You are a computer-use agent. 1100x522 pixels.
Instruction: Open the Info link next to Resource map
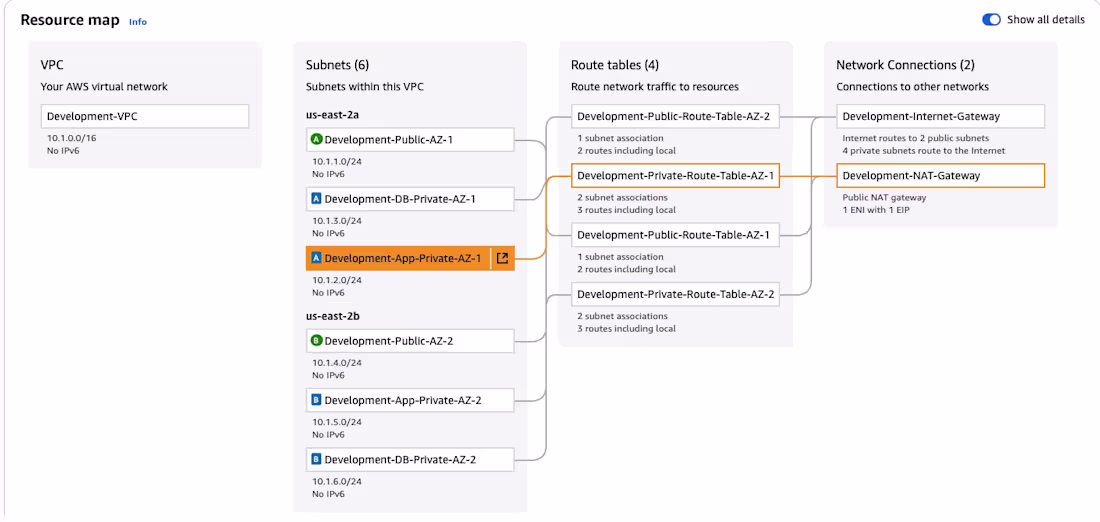[138, 21]
